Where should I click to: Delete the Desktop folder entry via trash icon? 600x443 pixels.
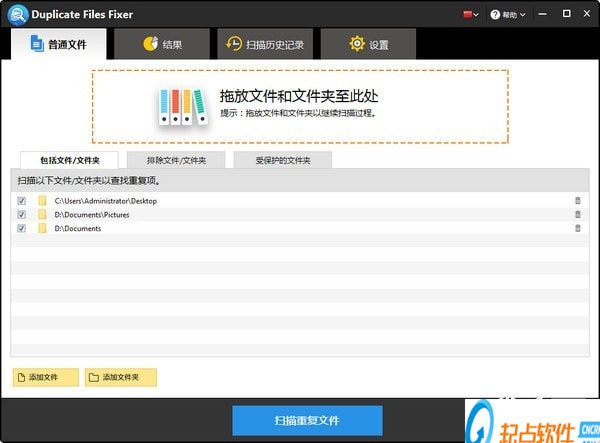578,200
